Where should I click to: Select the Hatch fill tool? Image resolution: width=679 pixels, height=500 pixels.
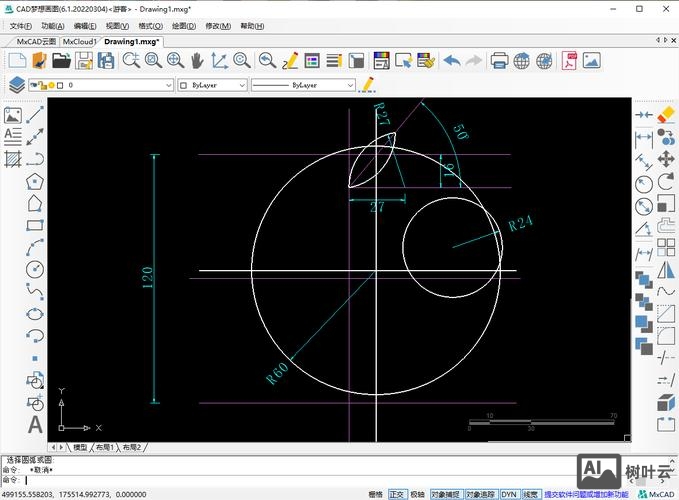(x=13, y=158)
